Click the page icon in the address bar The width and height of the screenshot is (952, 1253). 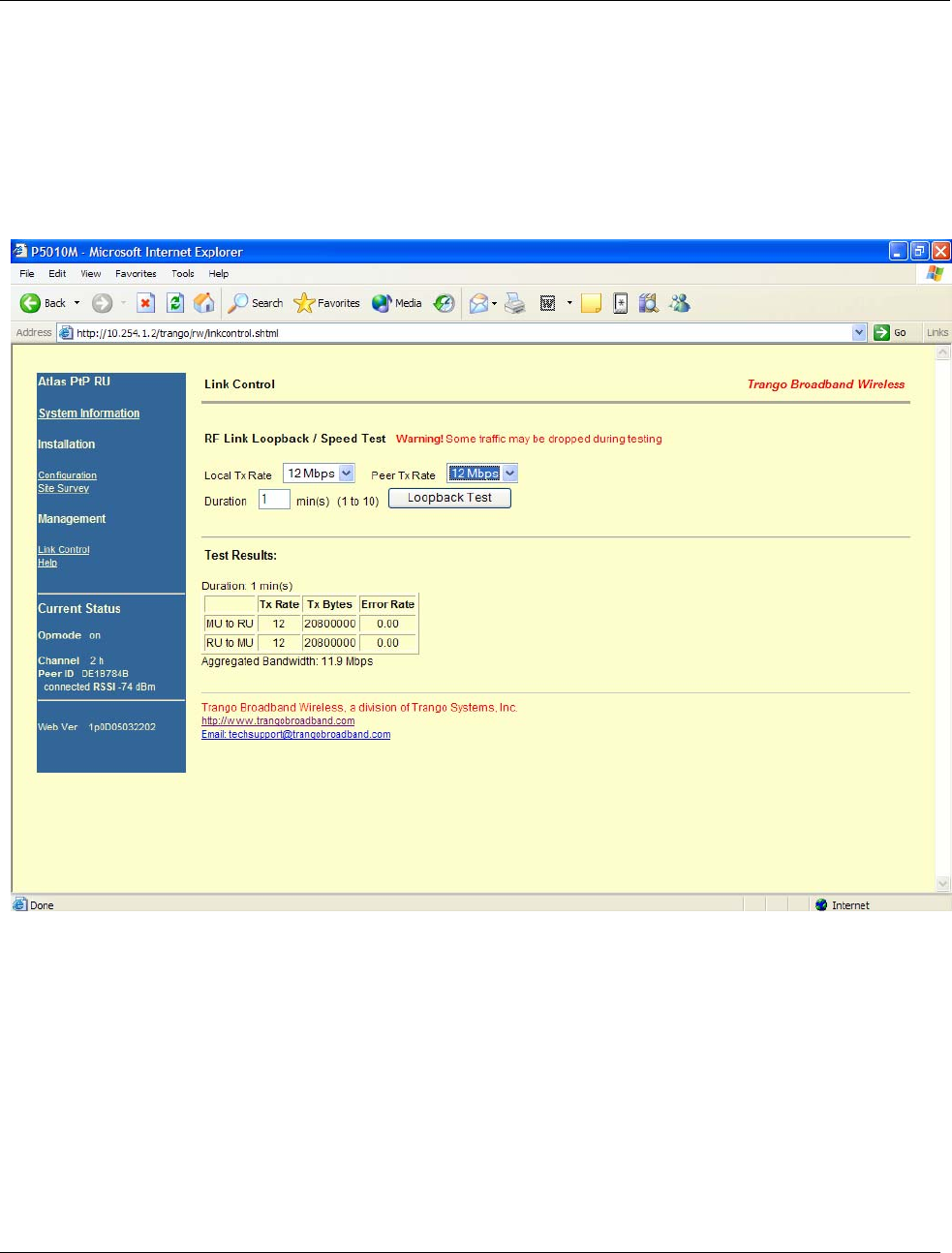66,332
